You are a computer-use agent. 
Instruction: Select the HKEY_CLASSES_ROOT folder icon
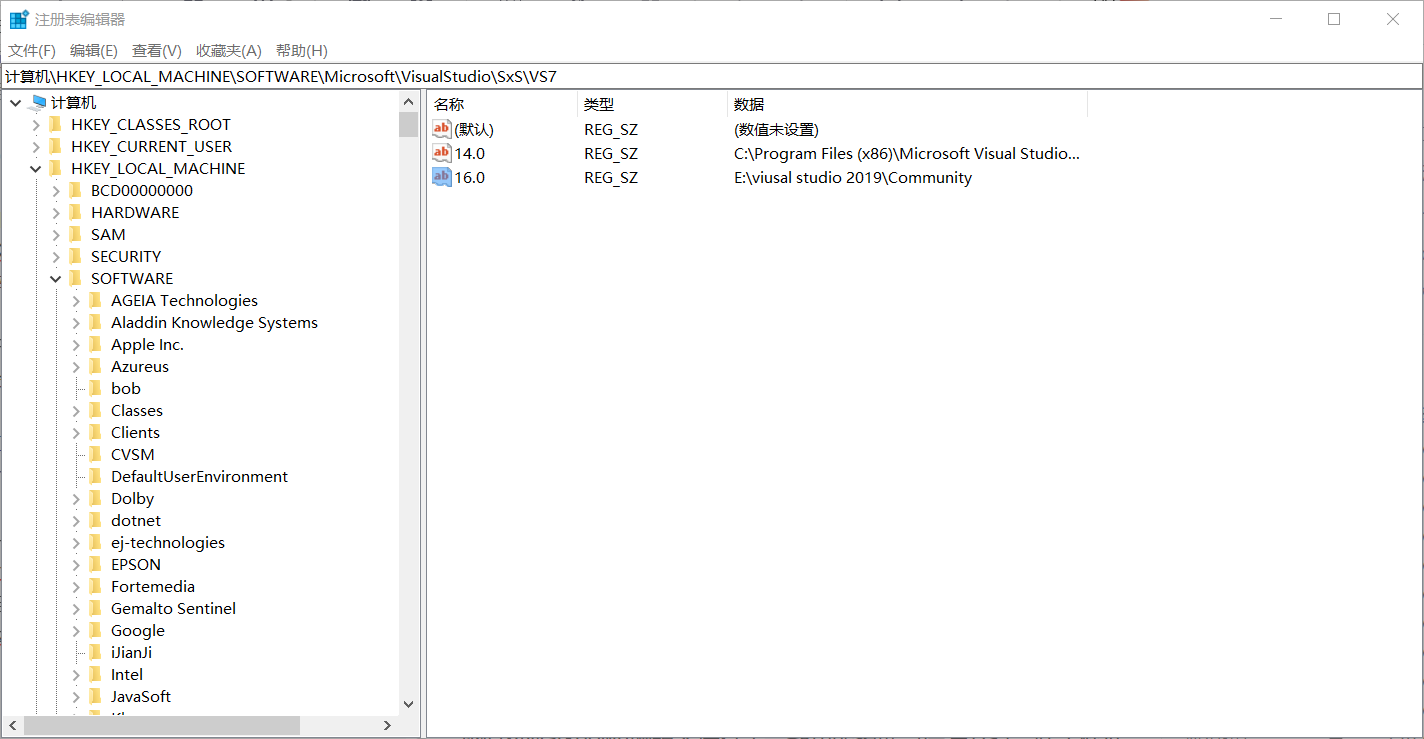click(x=55, y=124)
